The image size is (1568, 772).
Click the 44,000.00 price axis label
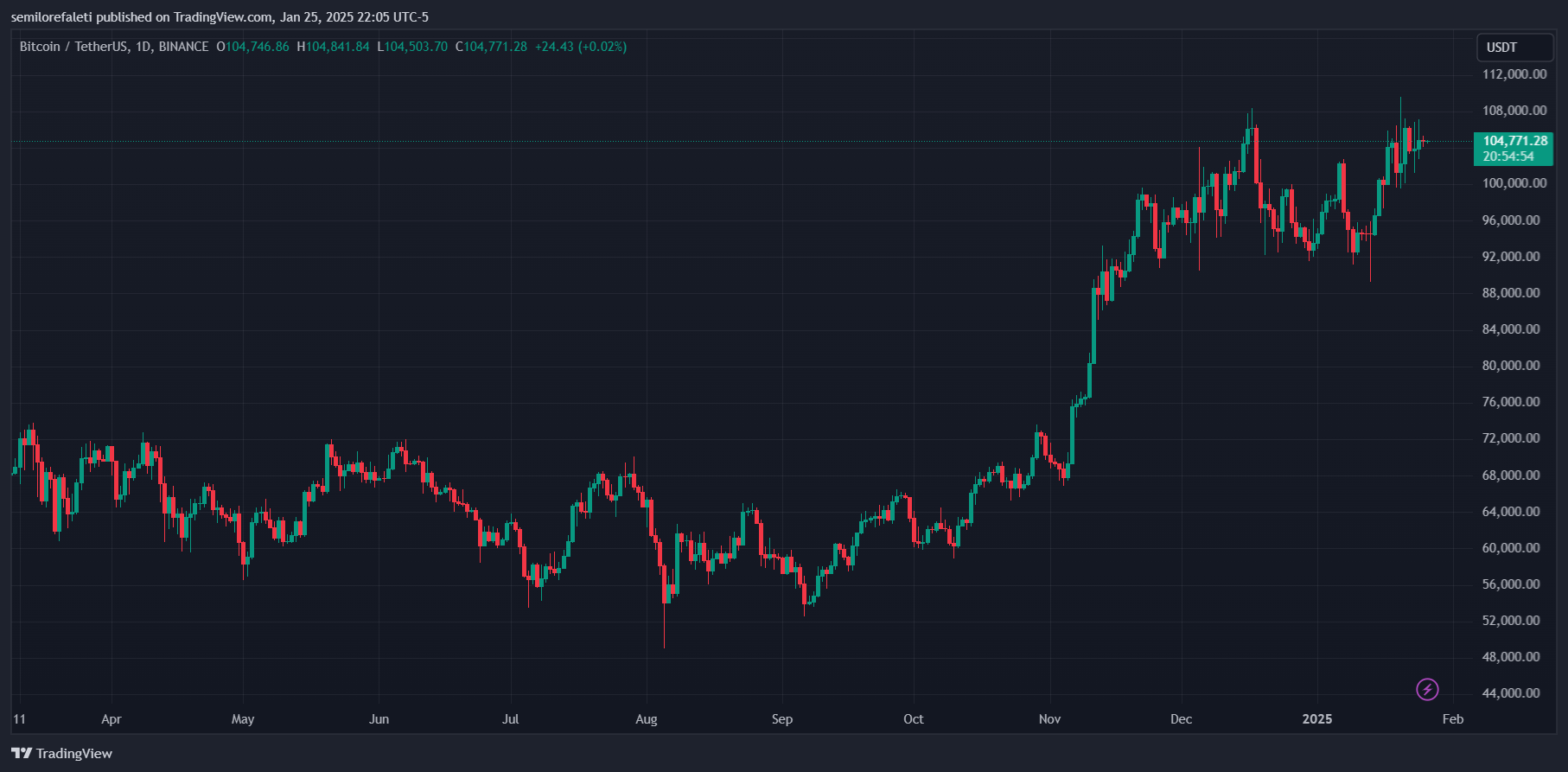click(1511, 693)
